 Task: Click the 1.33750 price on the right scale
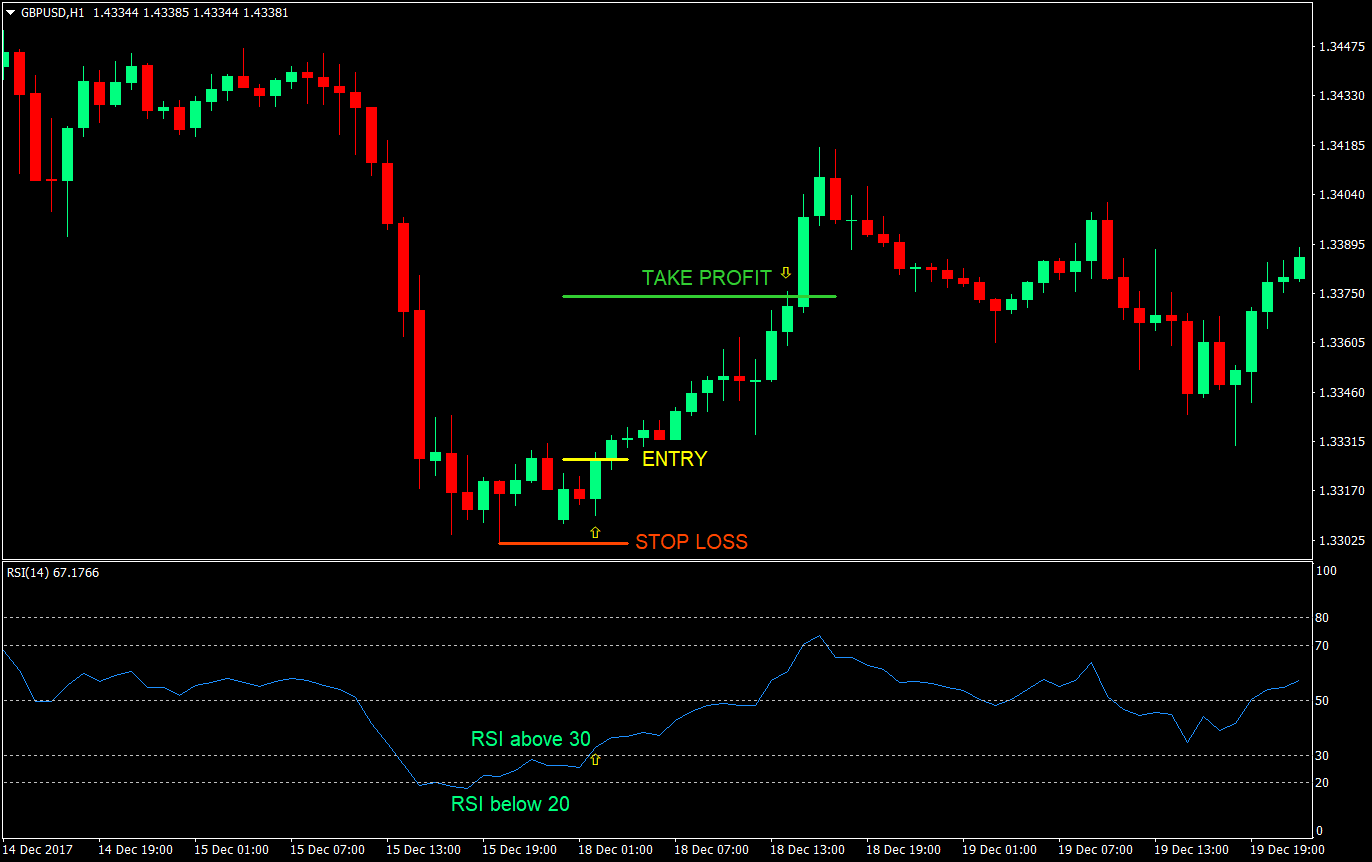click(x=1341, y=293)
